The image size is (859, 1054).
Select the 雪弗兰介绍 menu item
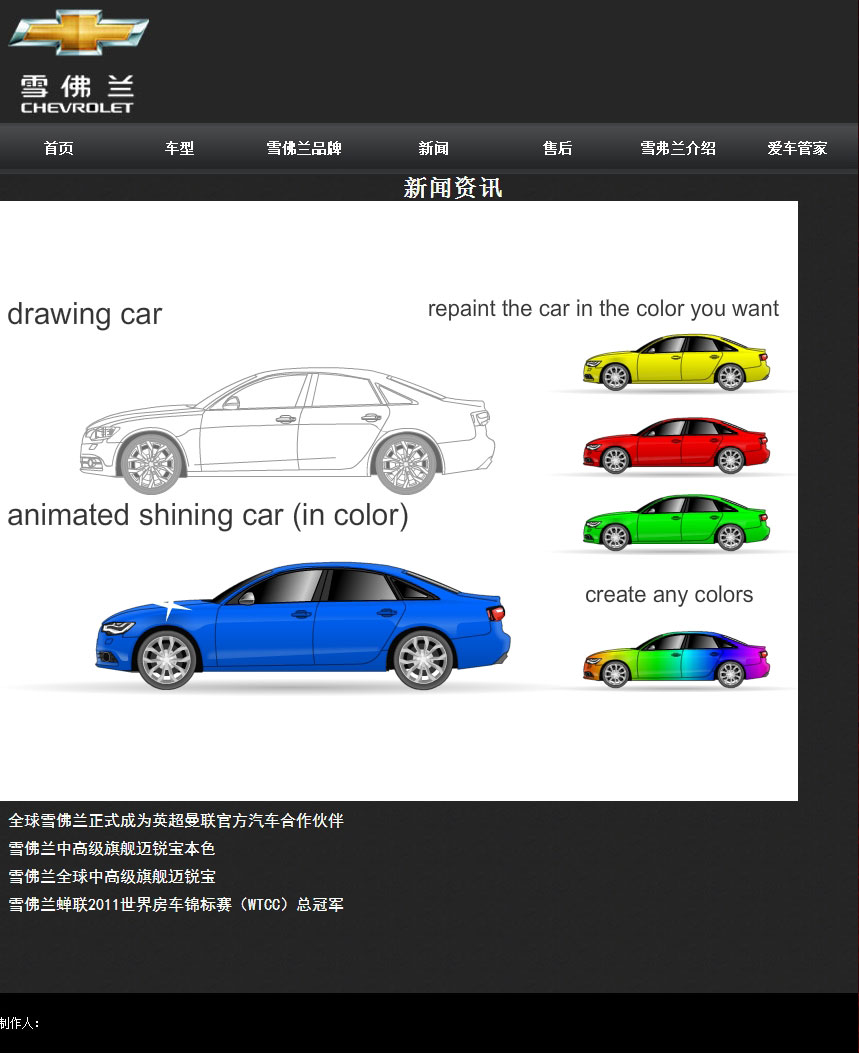coord(678,148)
